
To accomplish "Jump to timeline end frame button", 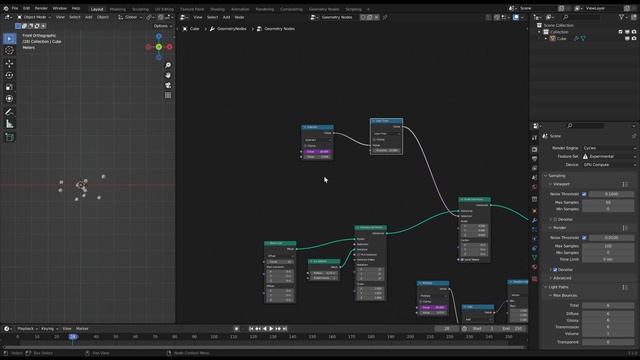I will click(x=285, y=329).
